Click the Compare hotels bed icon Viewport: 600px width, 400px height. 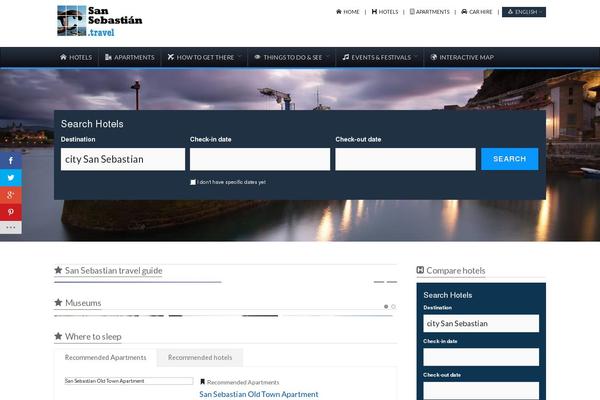(x=420, y=270)
